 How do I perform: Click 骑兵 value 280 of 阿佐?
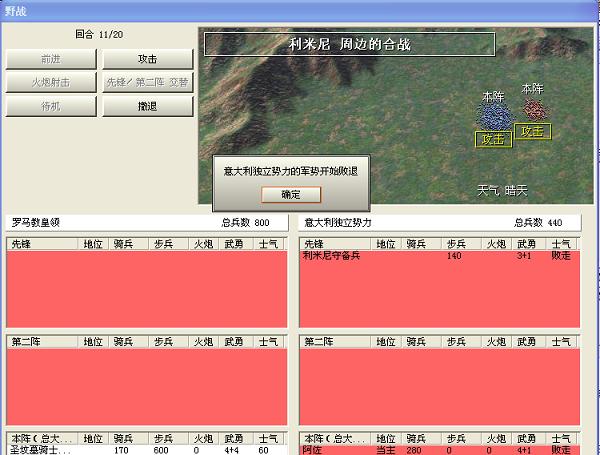[x=414, y=450]
